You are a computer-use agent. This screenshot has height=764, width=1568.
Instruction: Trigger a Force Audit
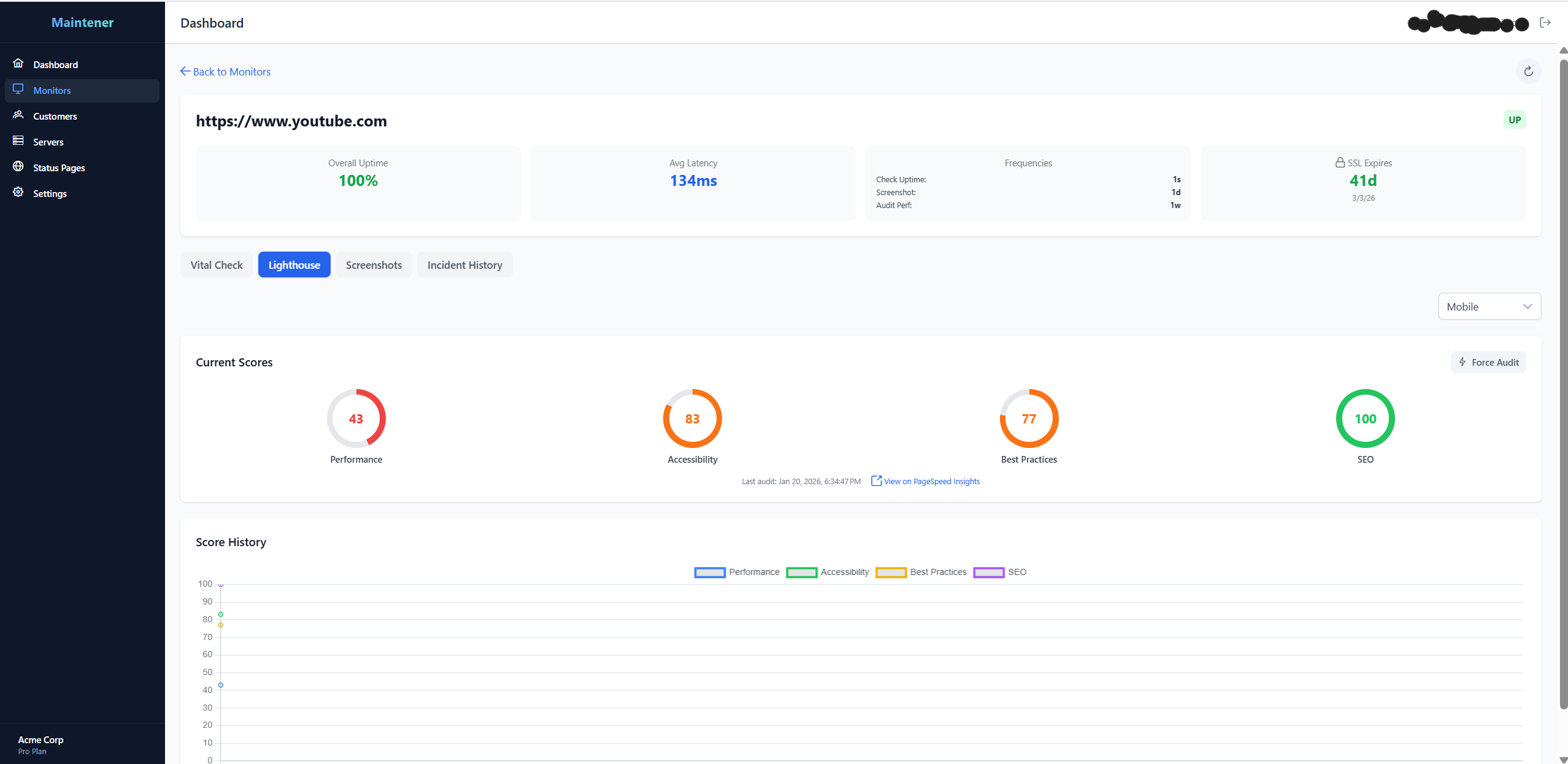pos(1488,361)
